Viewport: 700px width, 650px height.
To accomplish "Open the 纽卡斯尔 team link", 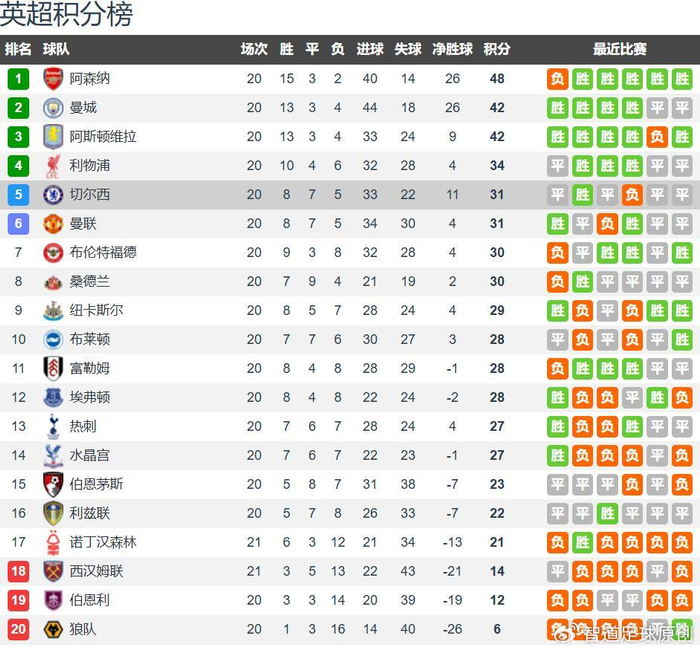I will [x=97, y=311].
